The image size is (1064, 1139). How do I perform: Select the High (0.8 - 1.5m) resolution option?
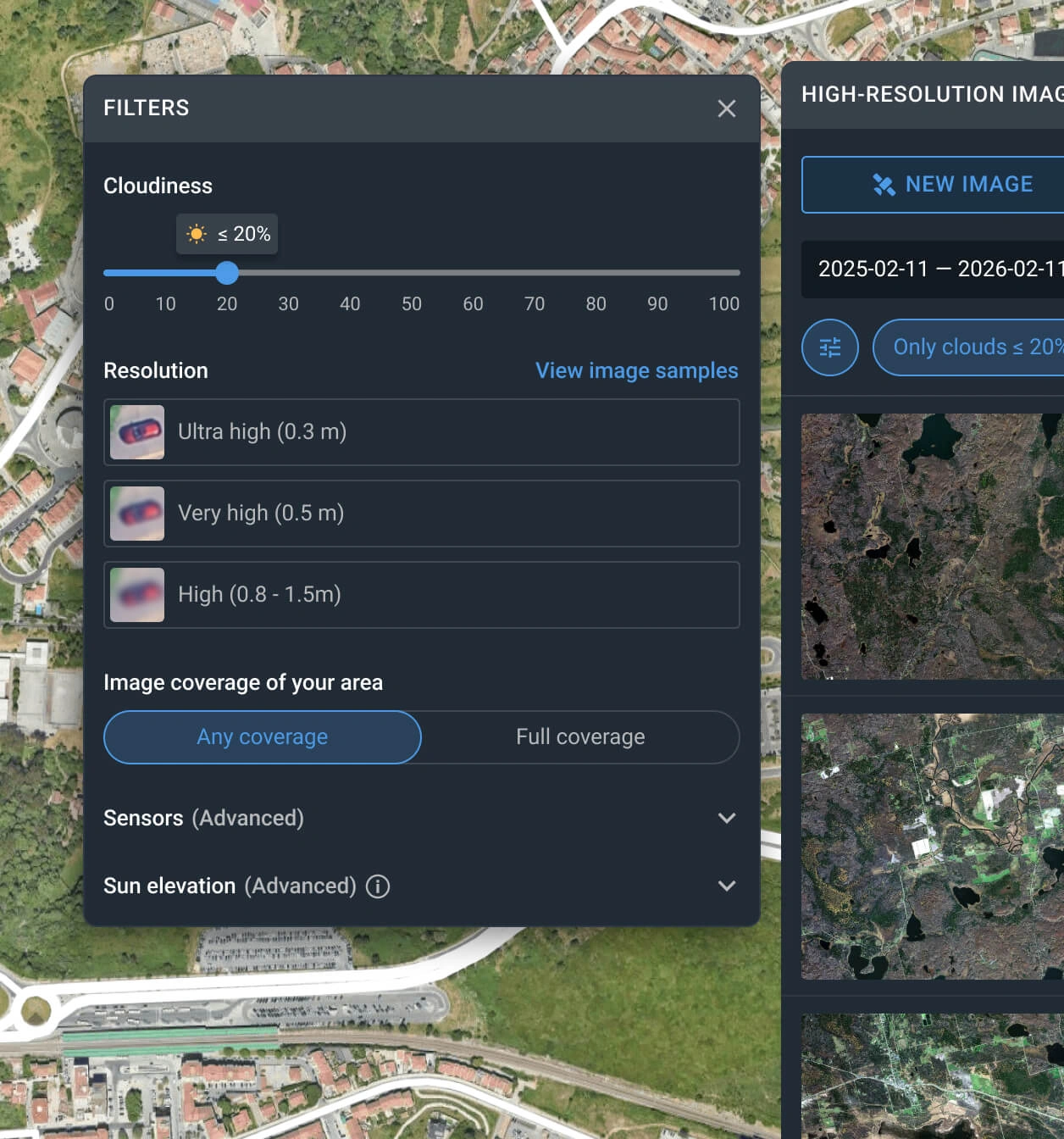(421, 595)
